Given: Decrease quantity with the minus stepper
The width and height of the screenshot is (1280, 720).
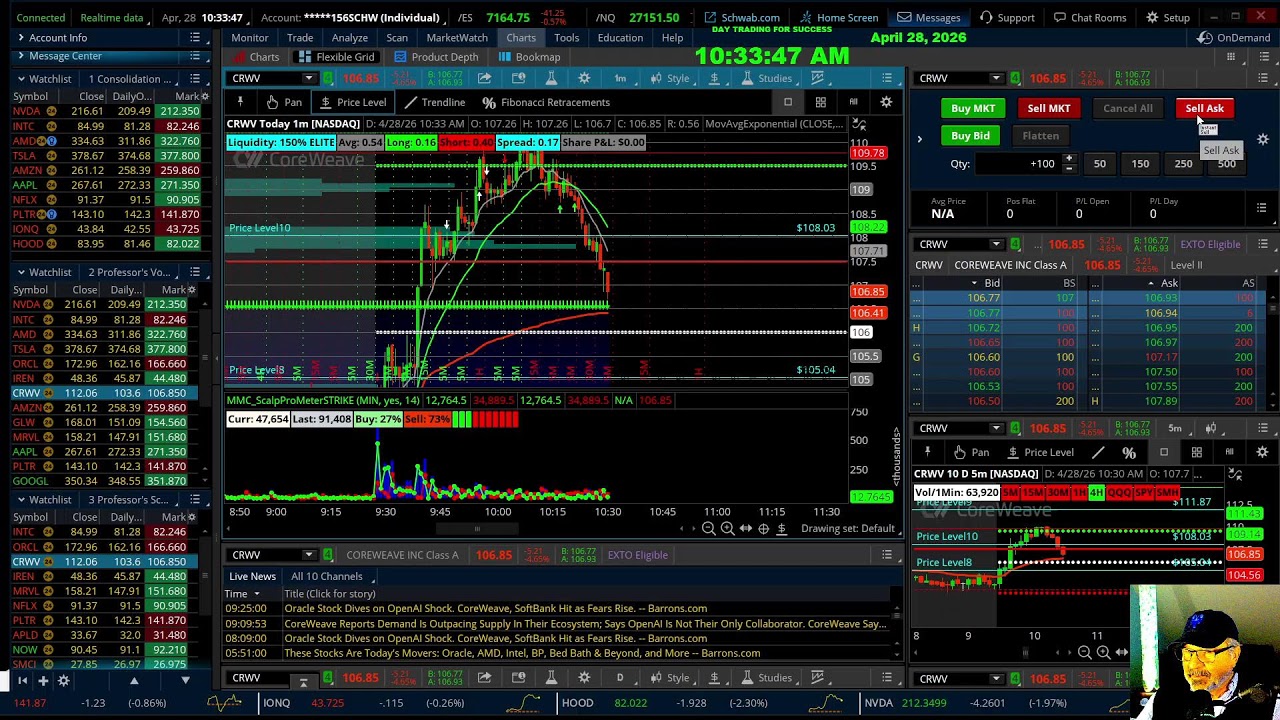Looking at the screenshot, I should [1068, 168].
